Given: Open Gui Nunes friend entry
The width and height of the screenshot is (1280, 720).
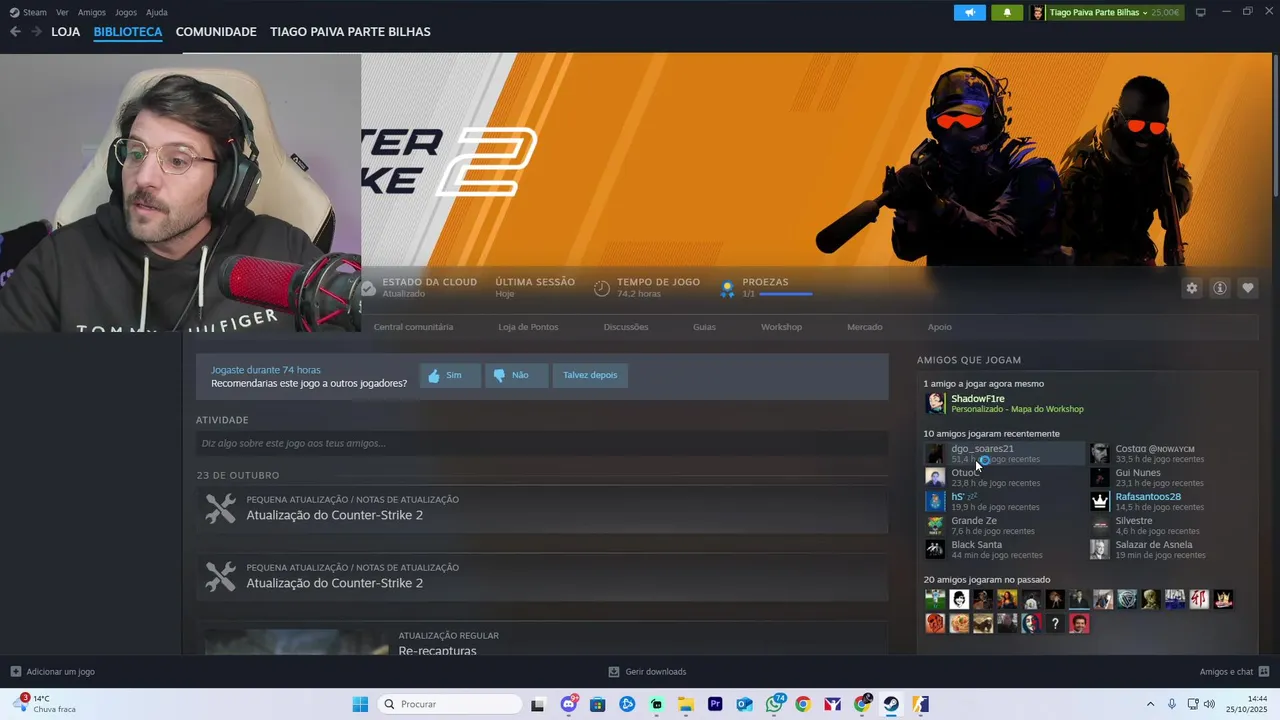Looking at the screenshot, I should [1150, 477].
